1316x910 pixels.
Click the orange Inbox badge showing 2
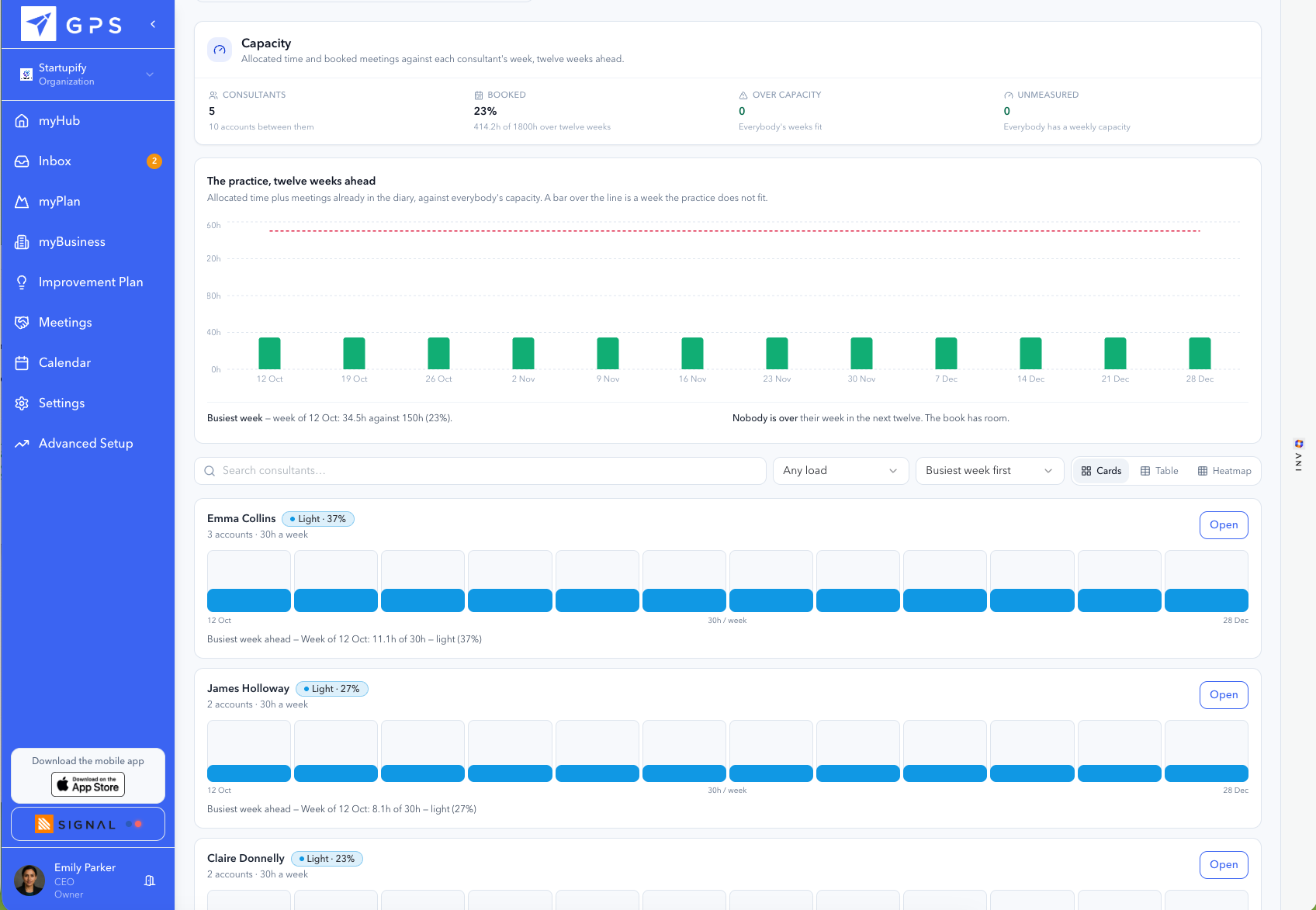click(154, 161)
